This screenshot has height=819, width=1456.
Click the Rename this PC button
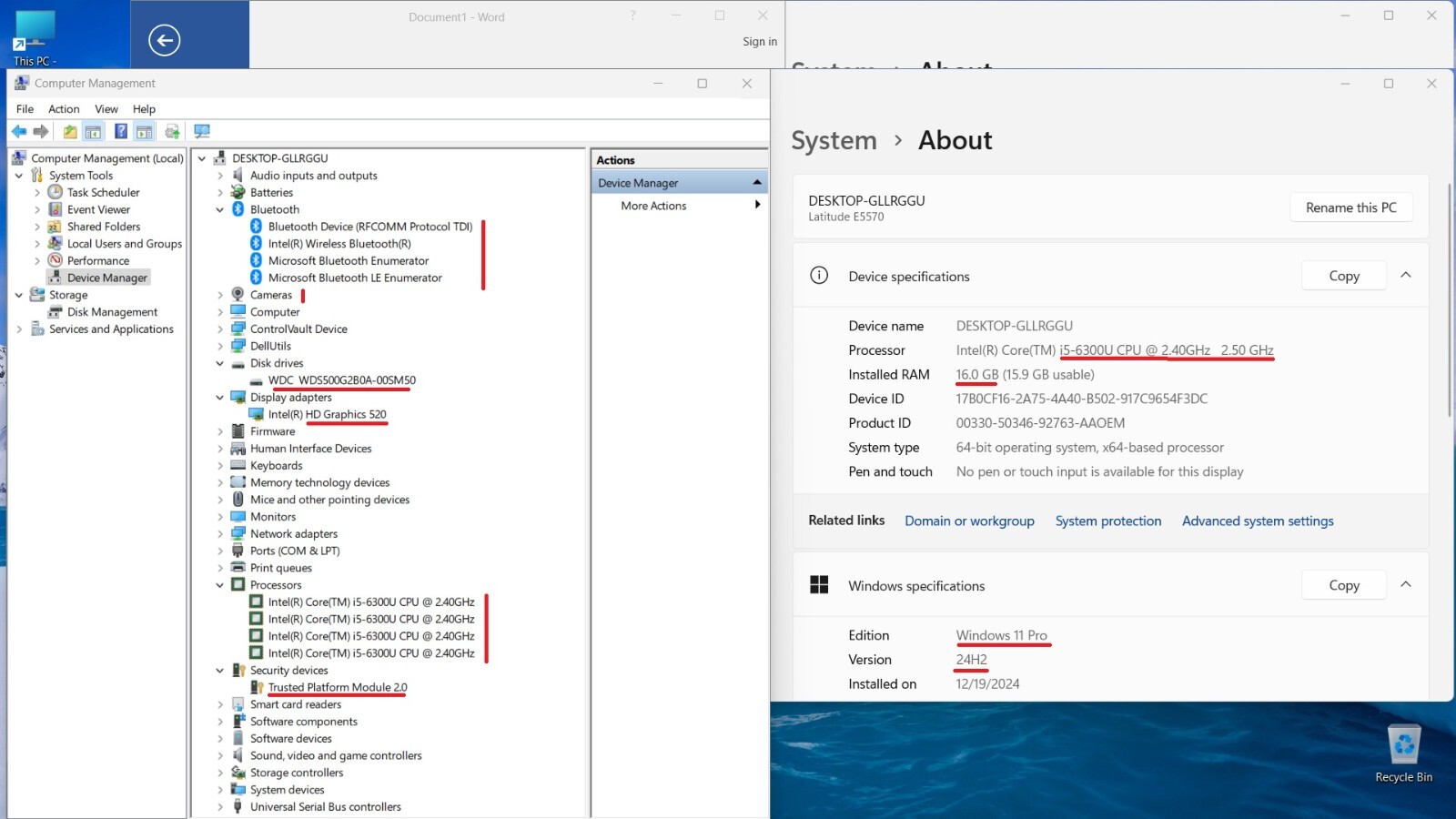pyautogui.click(x=1351, y=207)
